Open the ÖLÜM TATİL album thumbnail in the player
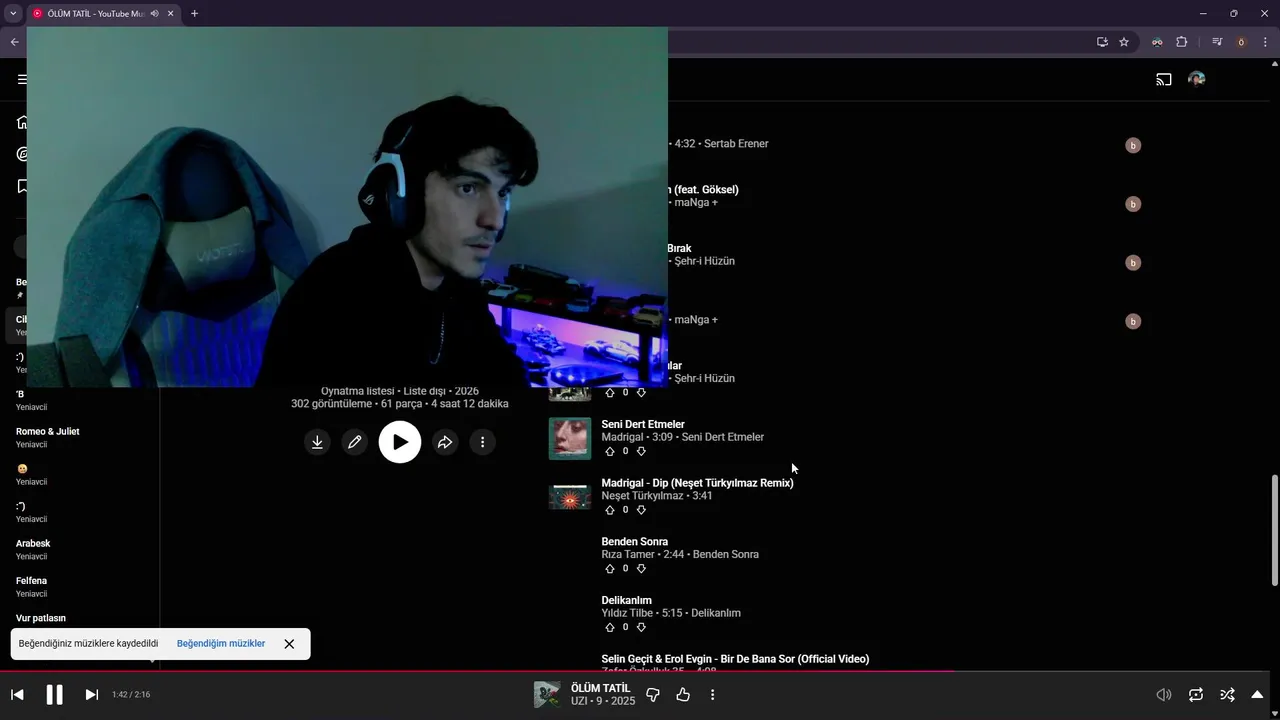This screenshot has height=720, width=1280. coord(547,694)
